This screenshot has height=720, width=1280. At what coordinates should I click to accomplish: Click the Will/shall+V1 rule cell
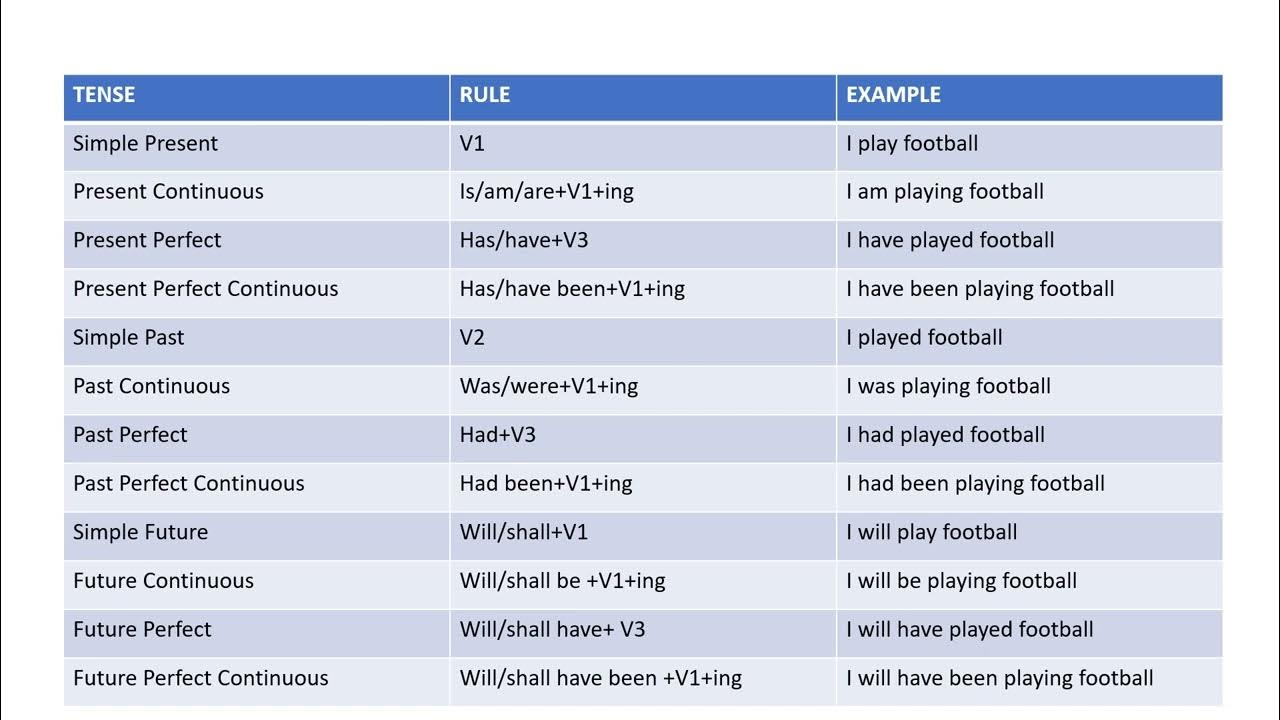524,532
